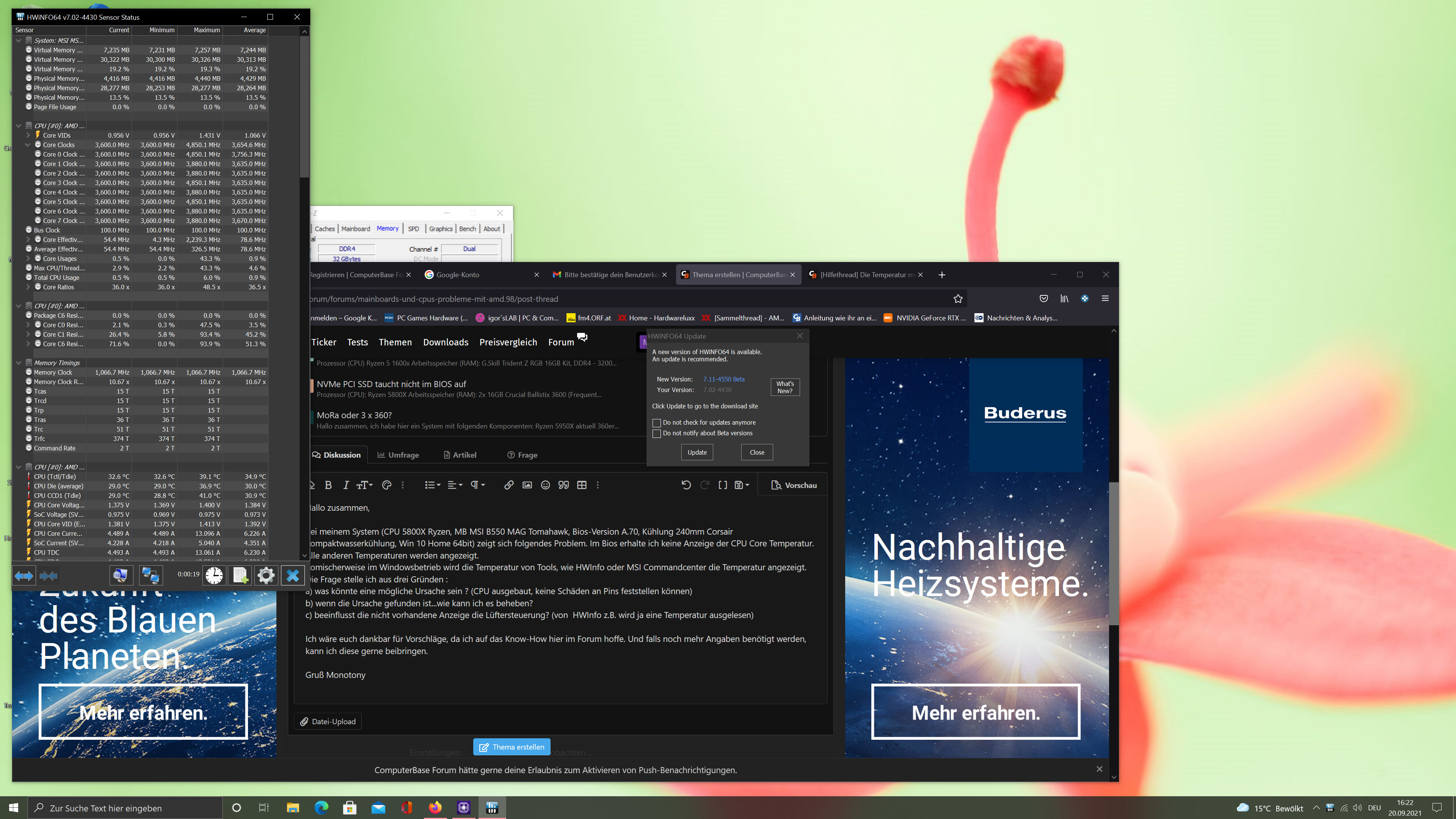This screenshot has width=1456, height=819.
Task: Click the HWiNFO reset clock icon
Action: pyautogui.click(x=213, y=576)
